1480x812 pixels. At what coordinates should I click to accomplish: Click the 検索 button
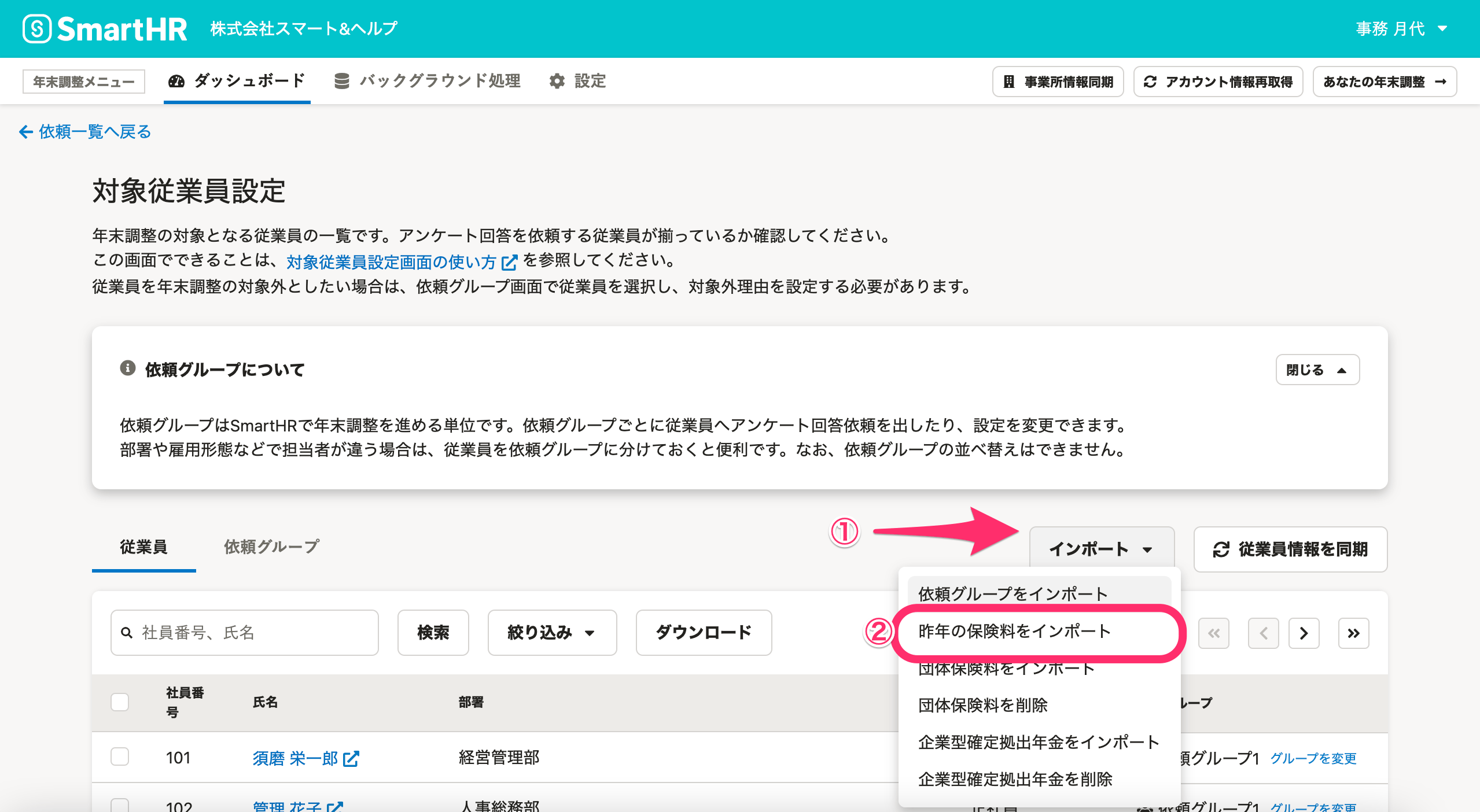(433, 633)
